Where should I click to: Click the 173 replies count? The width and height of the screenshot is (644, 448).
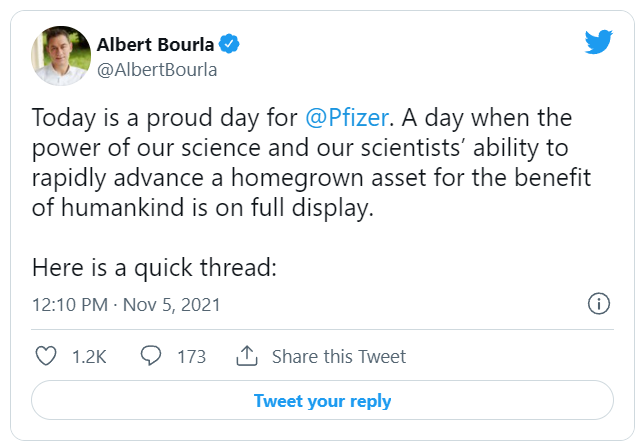pos(191,356)
